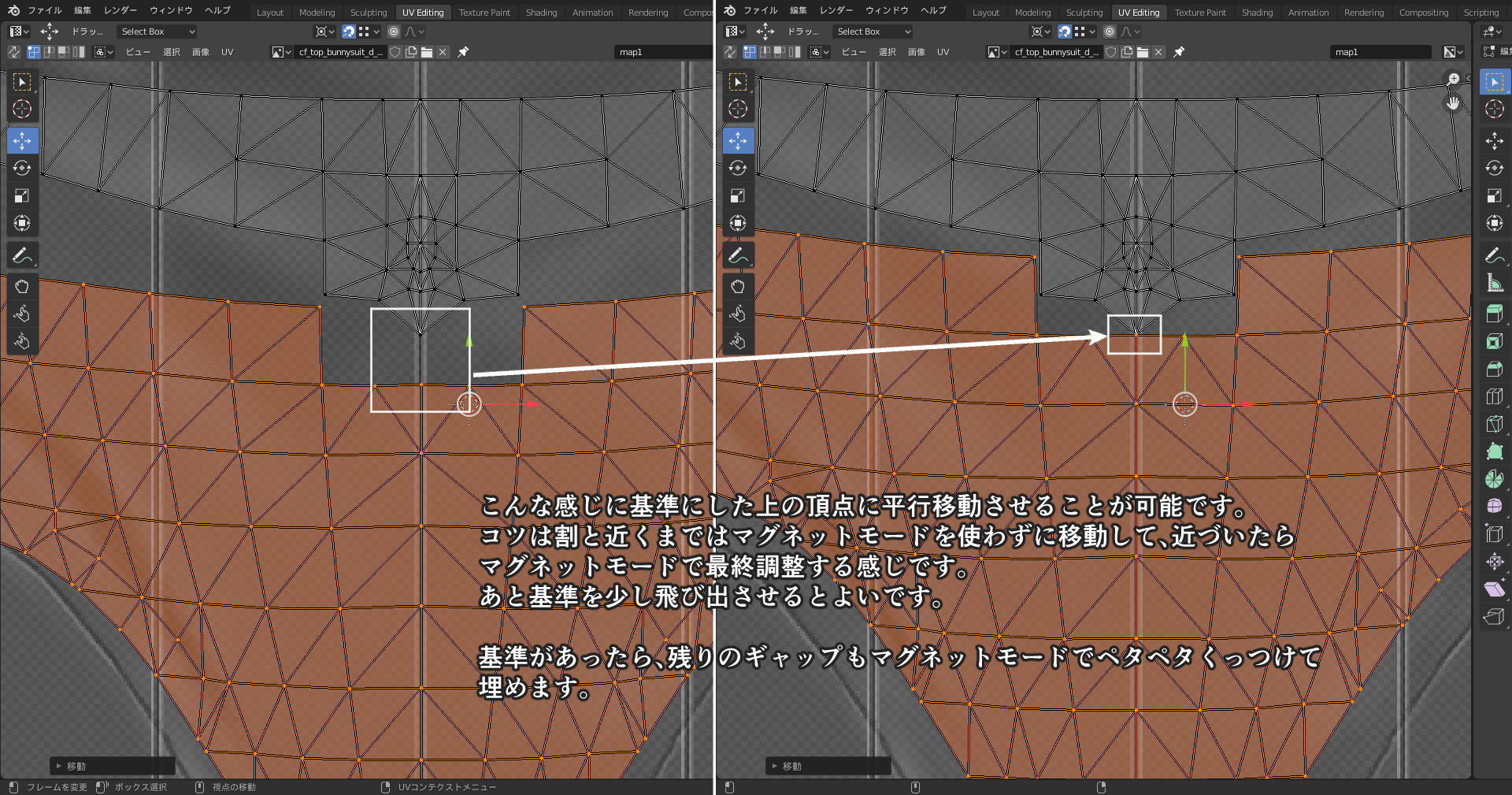Toggle snapping magnet in left editor header
This screenshot has height=795, width=1512.
click(349, 32)
